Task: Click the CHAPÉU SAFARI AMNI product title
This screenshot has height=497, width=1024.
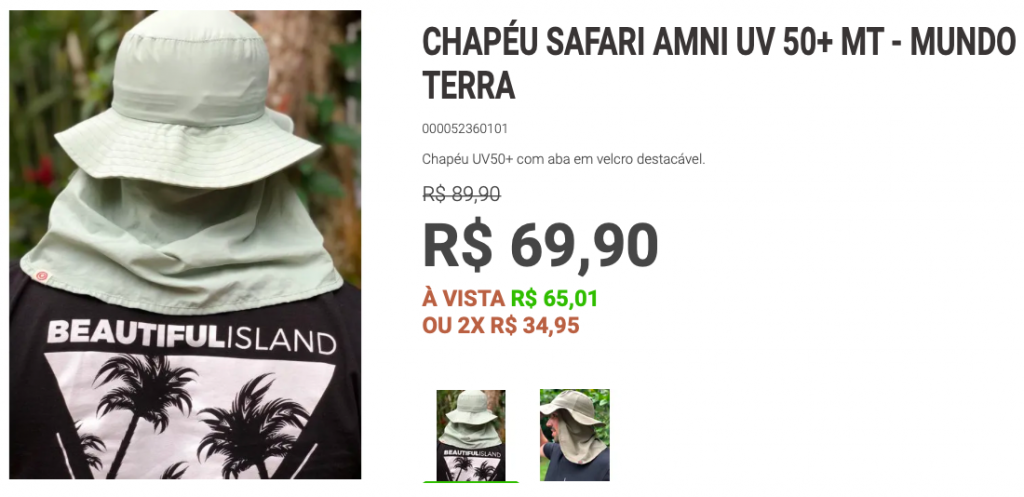Action: (x=719, y=64)
